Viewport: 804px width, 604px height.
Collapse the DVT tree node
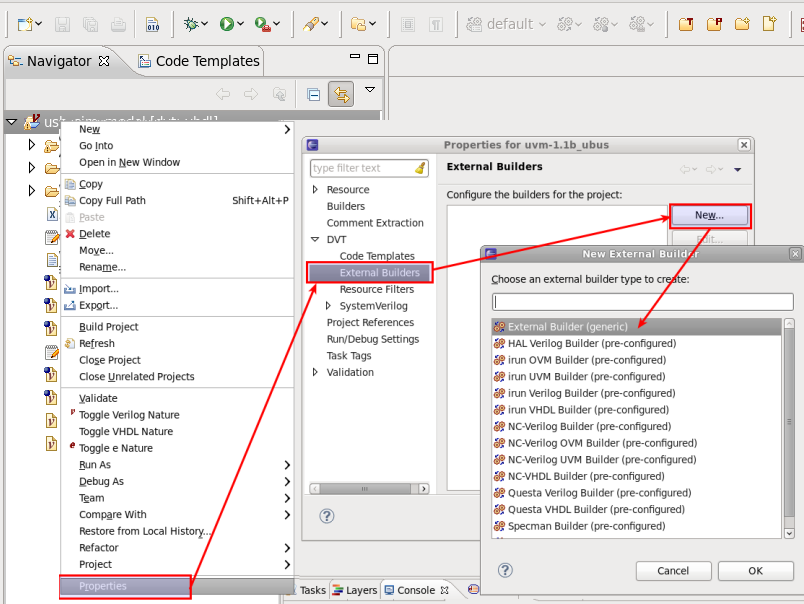316,240
